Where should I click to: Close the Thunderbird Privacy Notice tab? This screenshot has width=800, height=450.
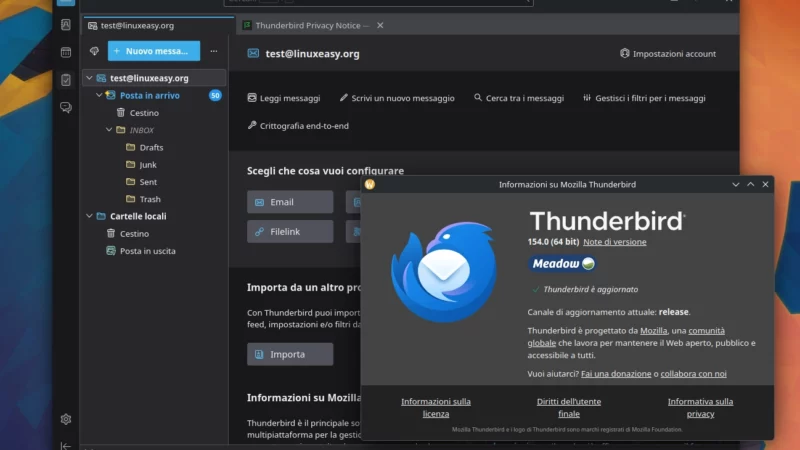click(380, 26)
